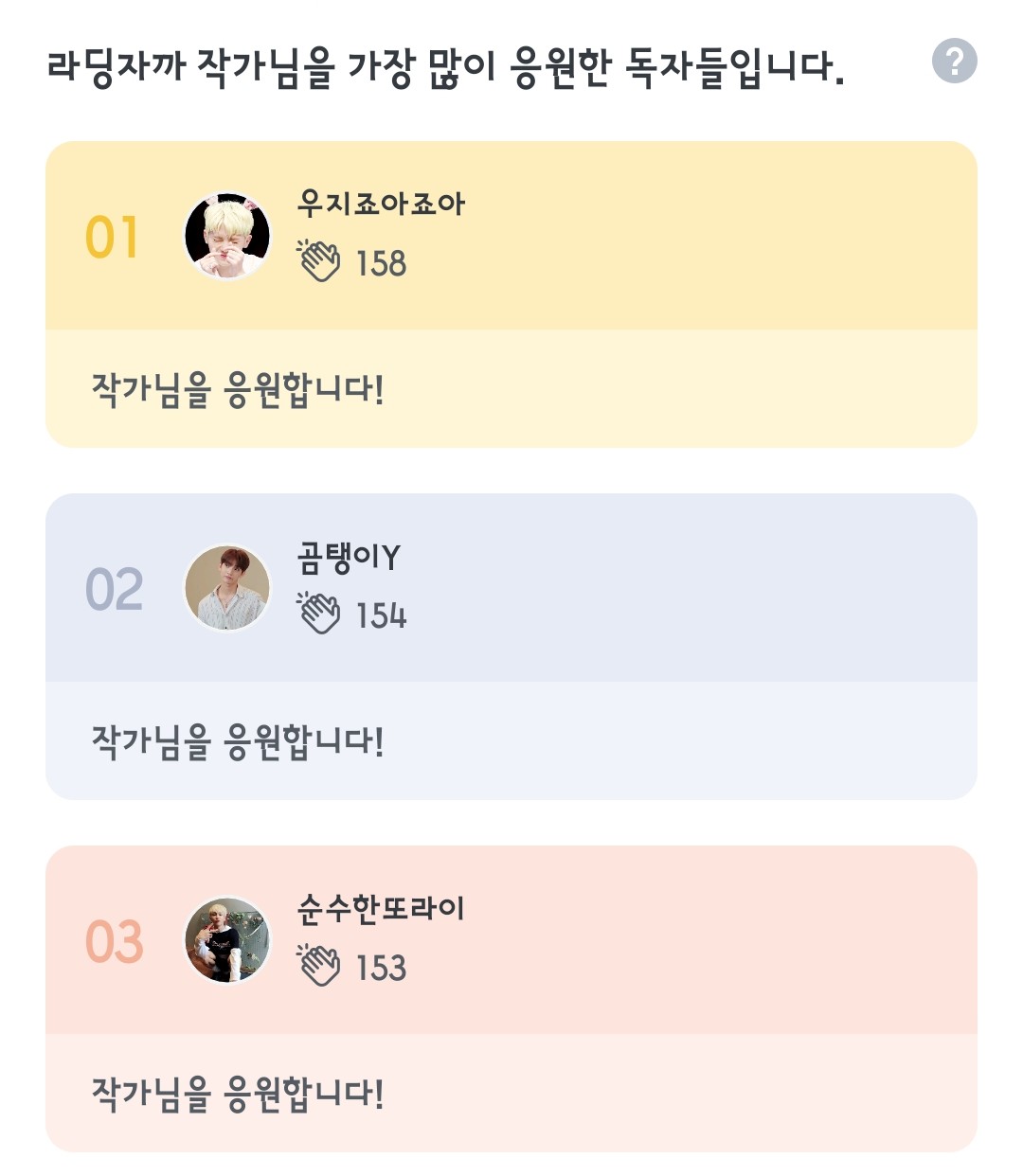Click third-place message 작가님을 응원합니다!

coord(238,1094)
